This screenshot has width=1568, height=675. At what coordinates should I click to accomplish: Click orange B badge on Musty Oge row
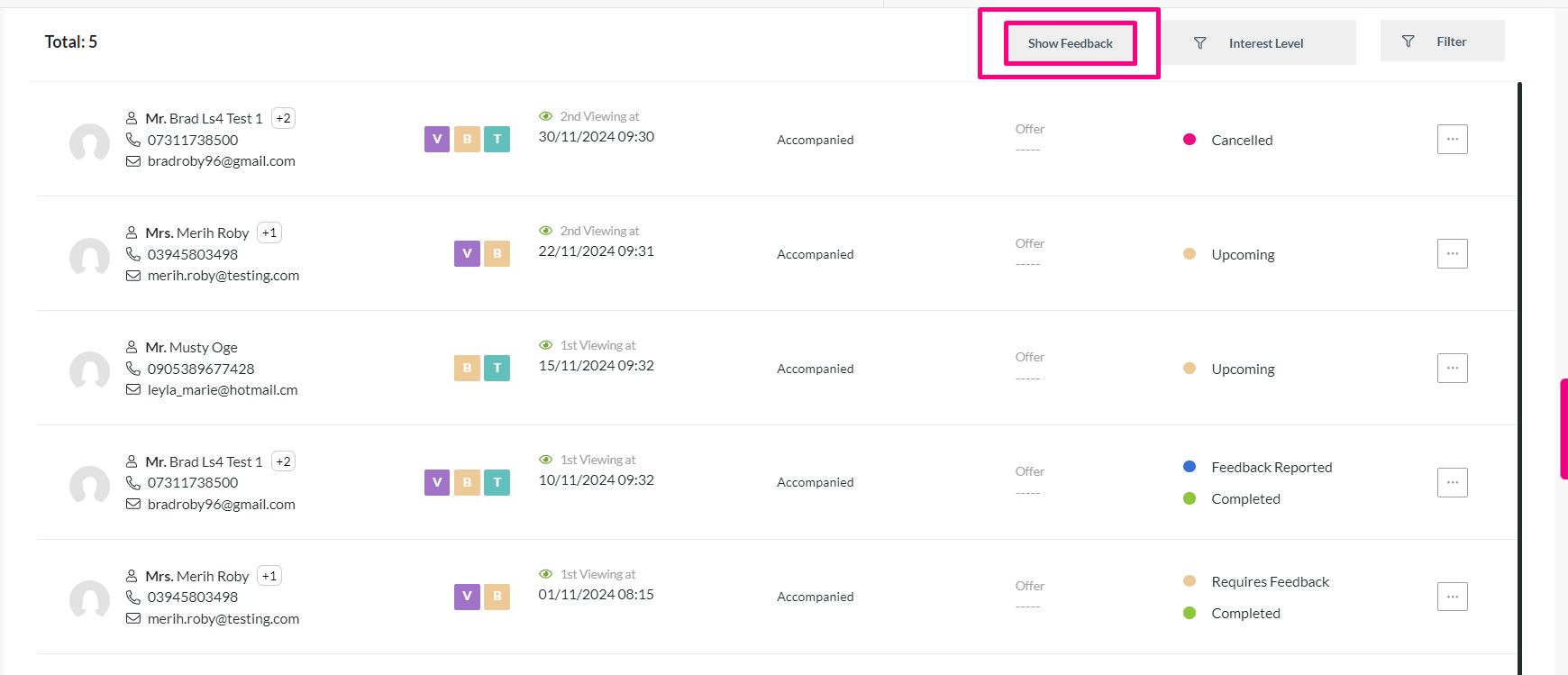pyautogui.click(x=467, y=368)
